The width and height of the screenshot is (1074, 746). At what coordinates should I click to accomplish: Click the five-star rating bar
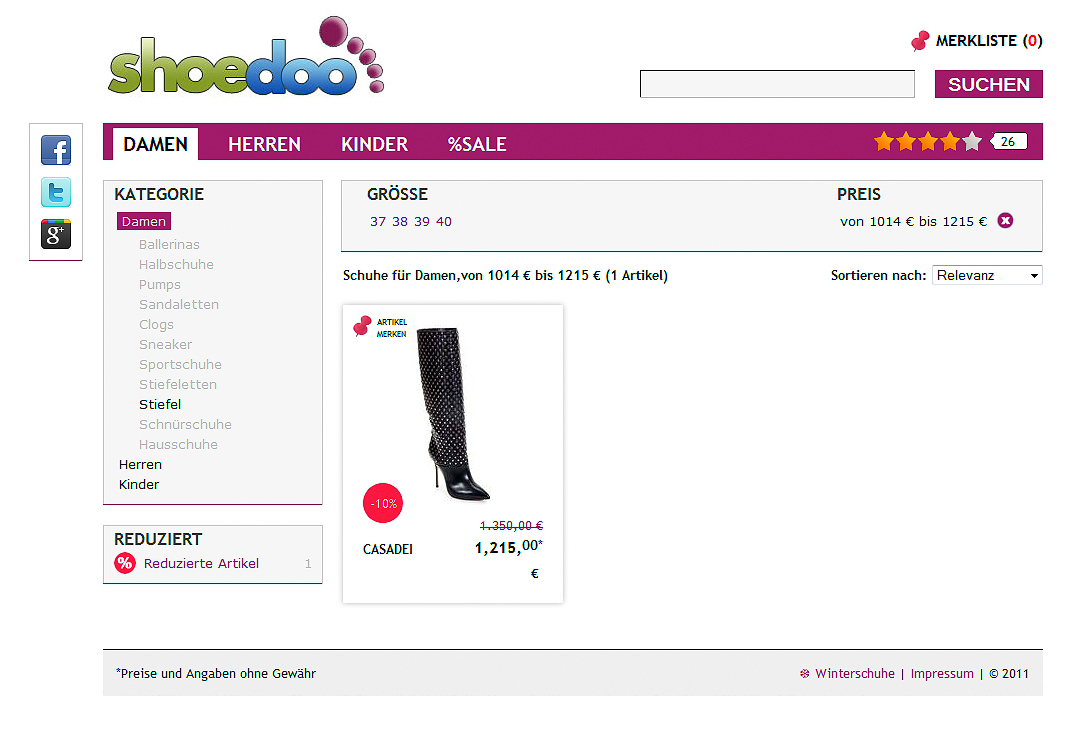pyautogui.click(x=927, y=142)
